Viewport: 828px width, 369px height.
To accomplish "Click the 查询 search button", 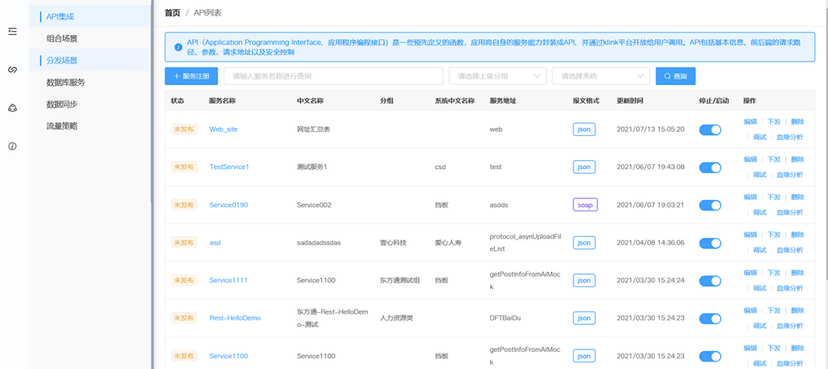I will pos(675,76).
